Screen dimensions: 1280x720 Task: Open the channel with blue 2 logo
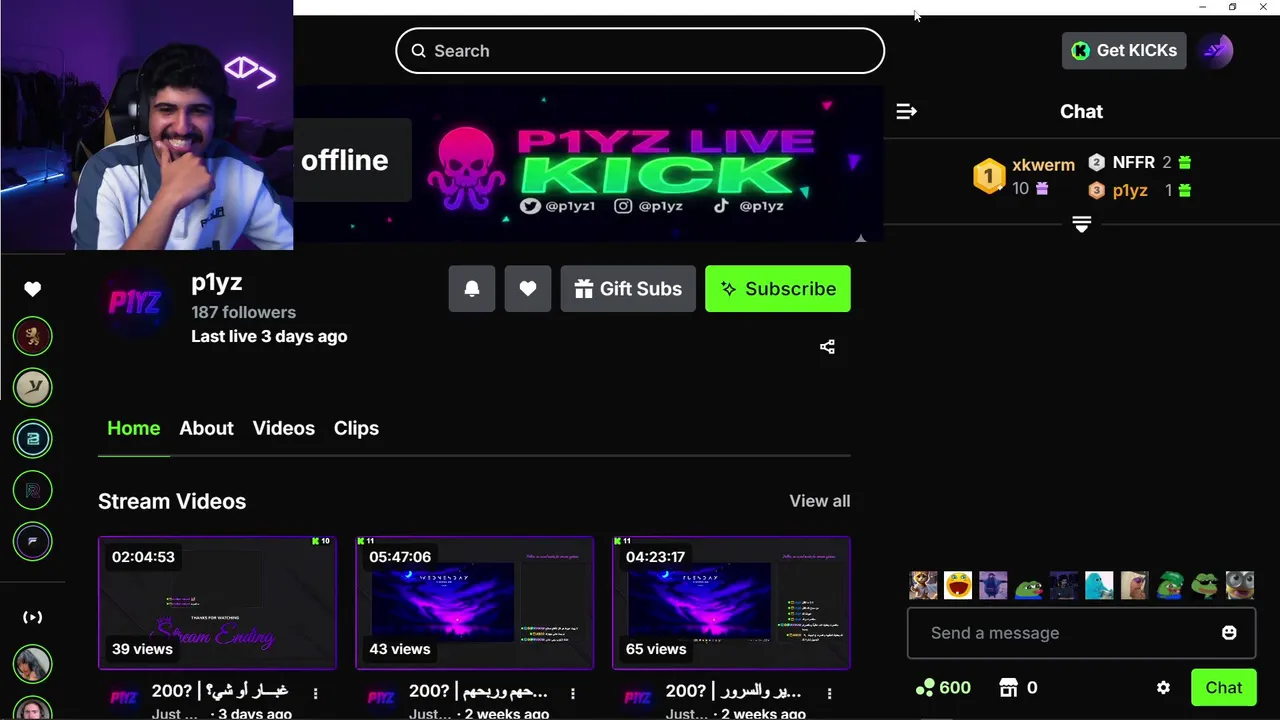(x=33, y=438)
